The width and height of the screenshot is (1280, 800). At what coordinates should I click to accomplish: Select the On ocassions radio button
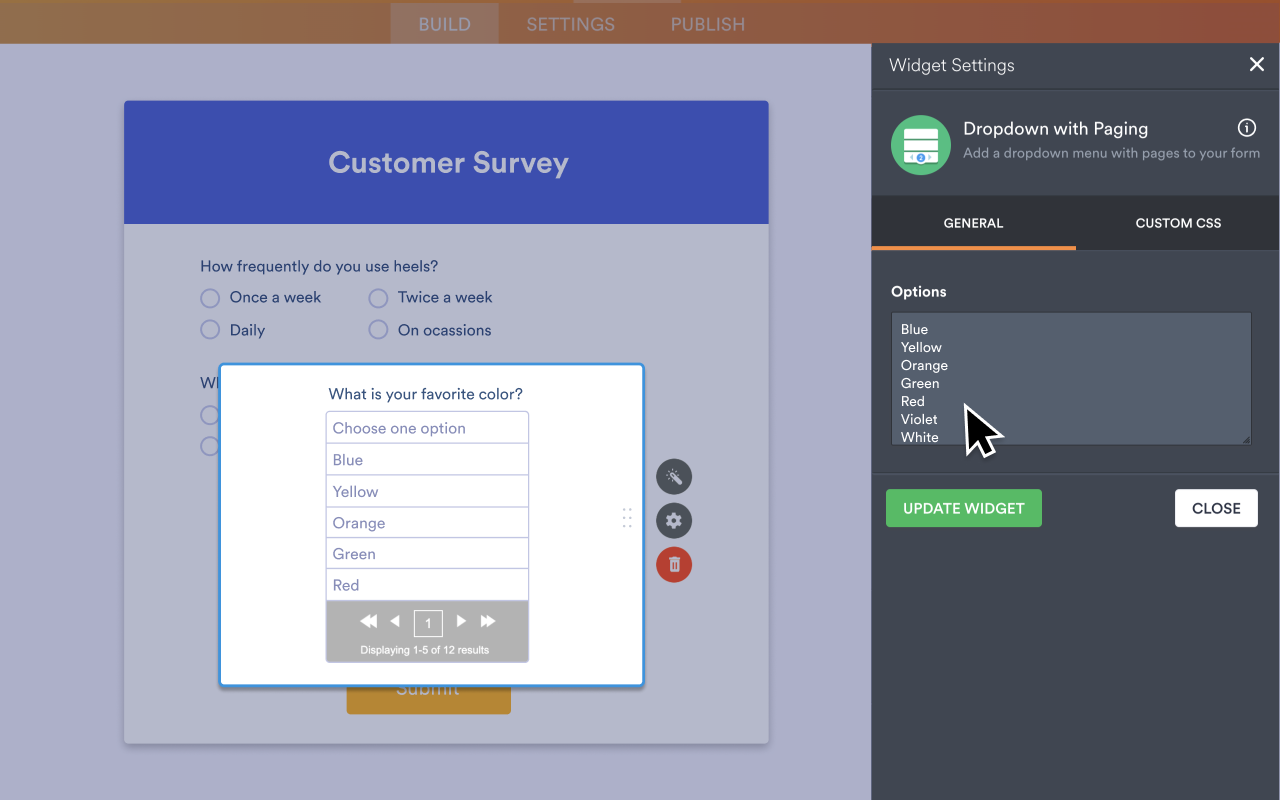(x=377, y=330)
